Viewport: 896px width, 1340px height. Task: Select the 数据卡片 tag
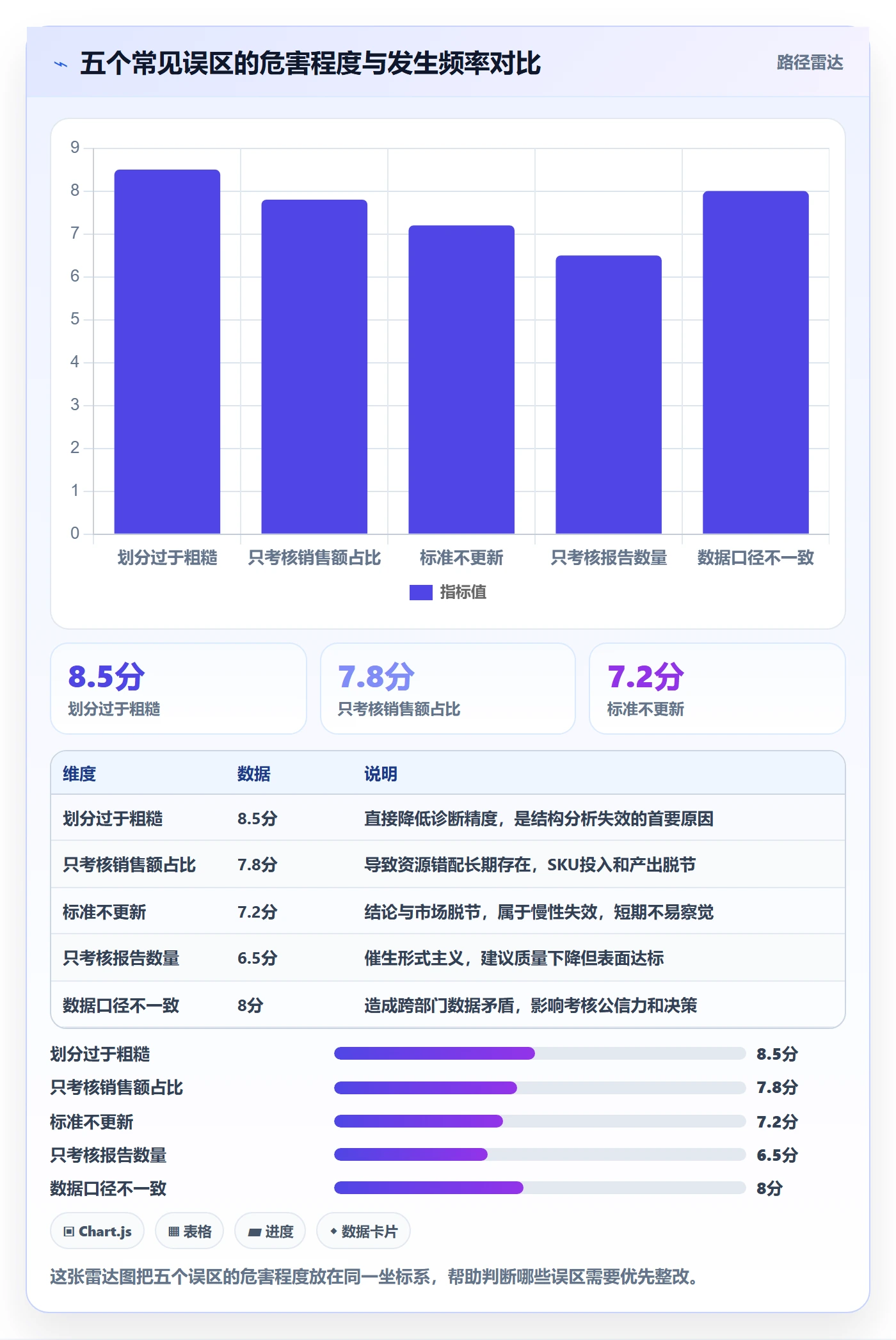[x=364, y=1231]
